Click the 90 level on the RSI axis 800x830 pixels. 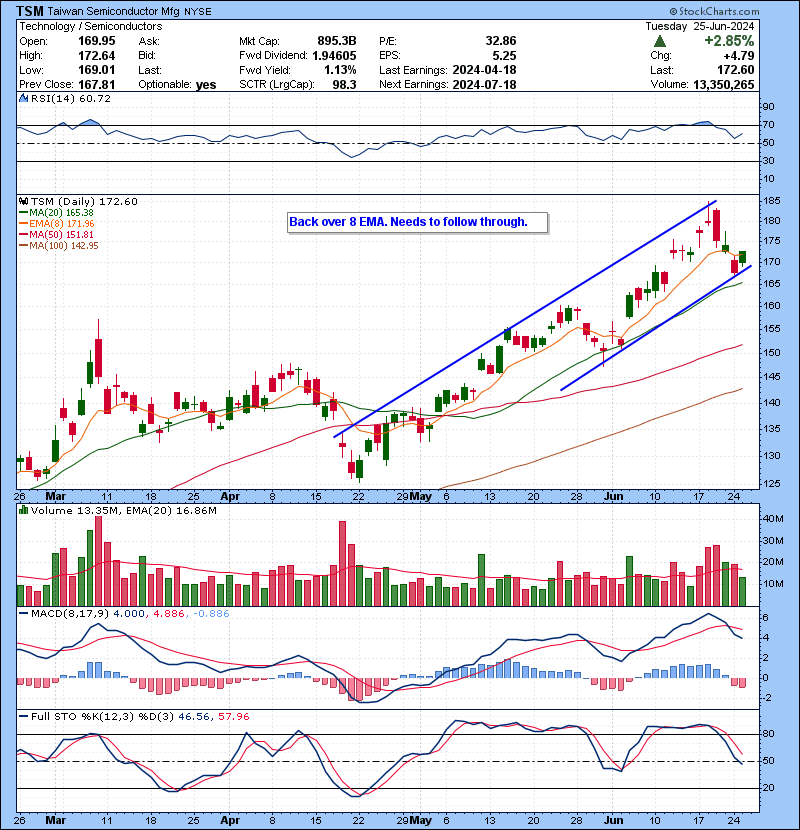tap(768, 107)
